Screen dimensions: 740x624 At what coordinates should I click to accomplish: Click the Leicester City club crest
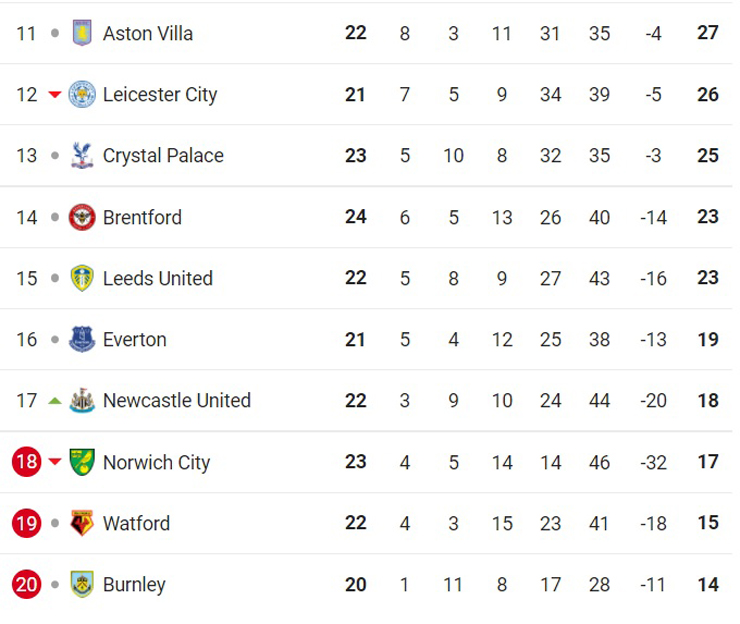coord(81,94)
